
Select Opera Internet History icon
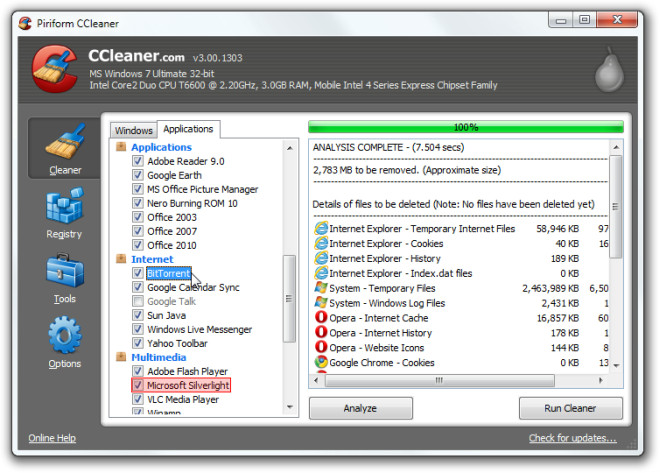click(x=321, y=332)
